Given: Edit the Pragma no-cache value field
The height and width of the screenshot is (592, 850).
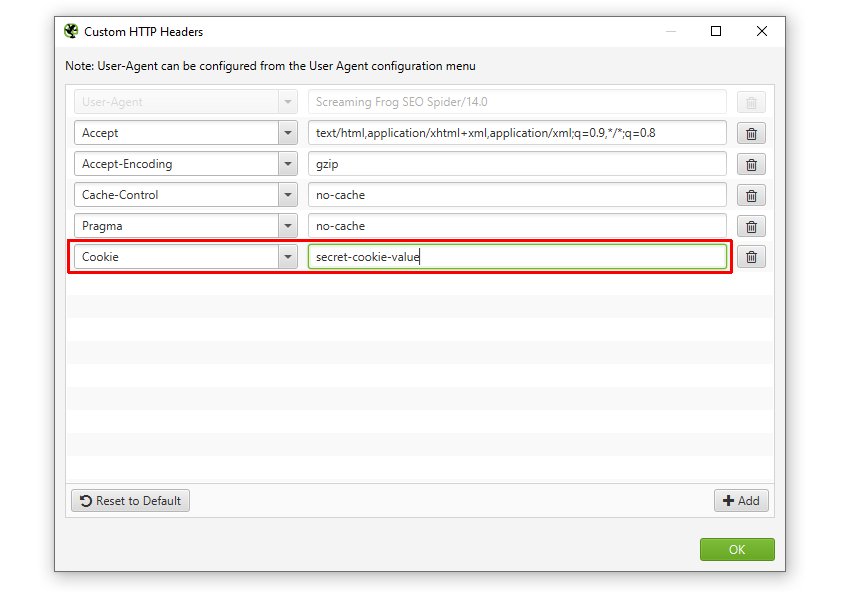Looking at the screenshot, I should pyautogui.click(x=517, y=226).
